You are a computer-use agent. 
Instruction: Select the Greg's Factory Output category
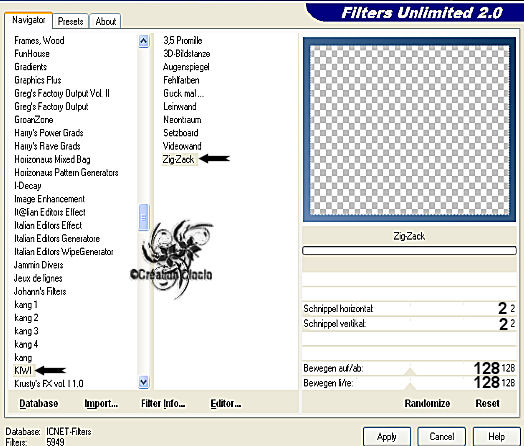(x=51, y=106)
